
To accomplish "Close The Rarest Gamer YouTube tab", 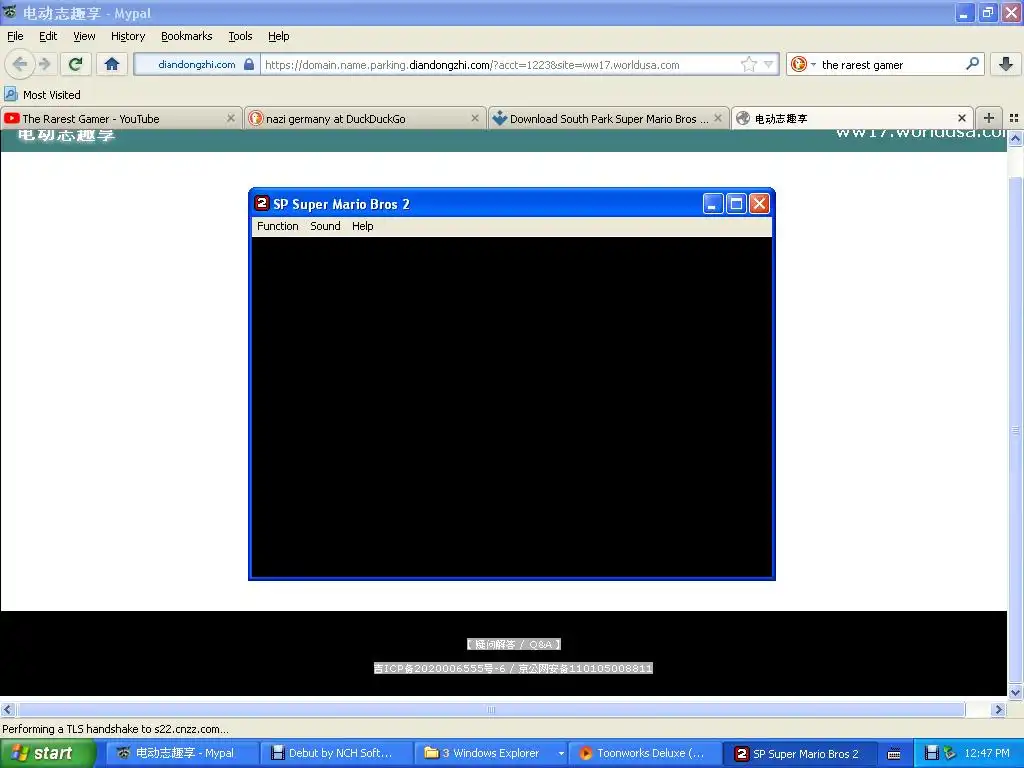I will pos(231,118).
